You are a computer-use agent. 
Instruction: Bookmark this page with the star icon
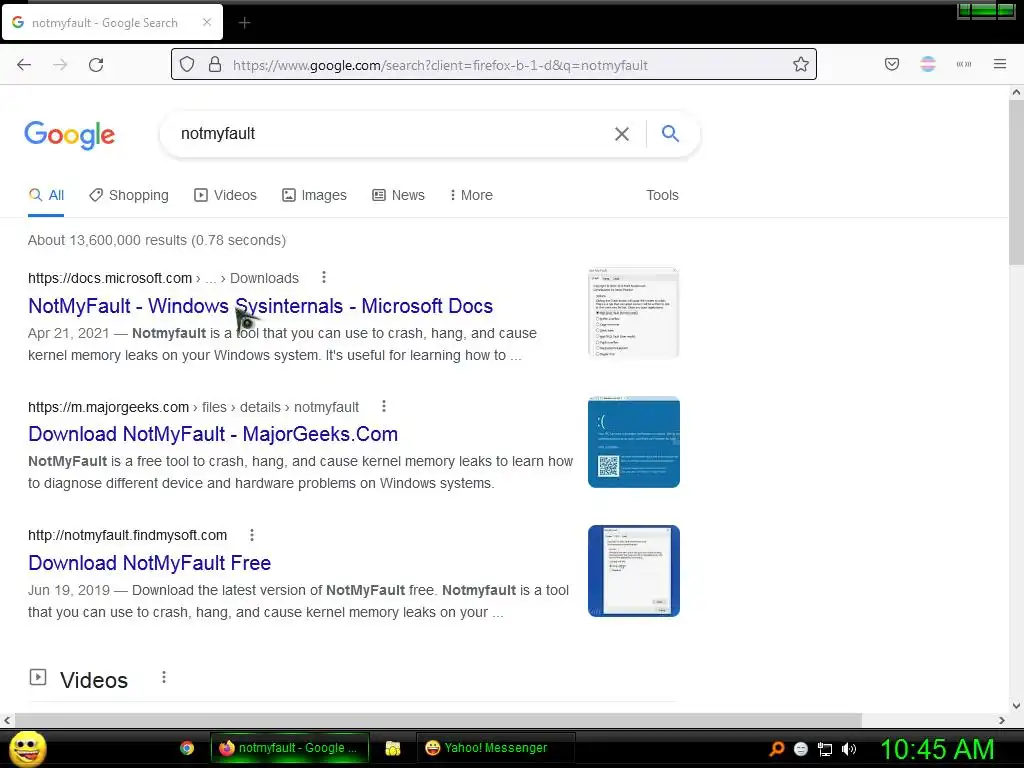pos(801,64)
